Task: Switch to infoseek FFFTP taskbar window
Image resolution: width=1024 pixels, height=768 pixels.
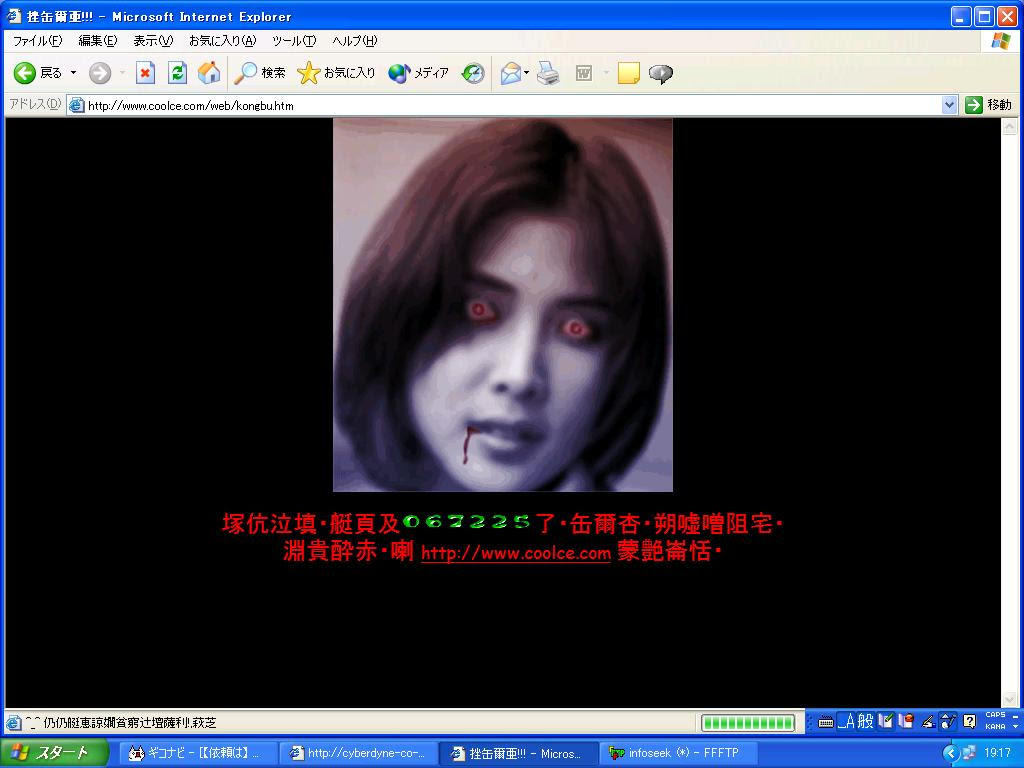Action: point(677,753)
